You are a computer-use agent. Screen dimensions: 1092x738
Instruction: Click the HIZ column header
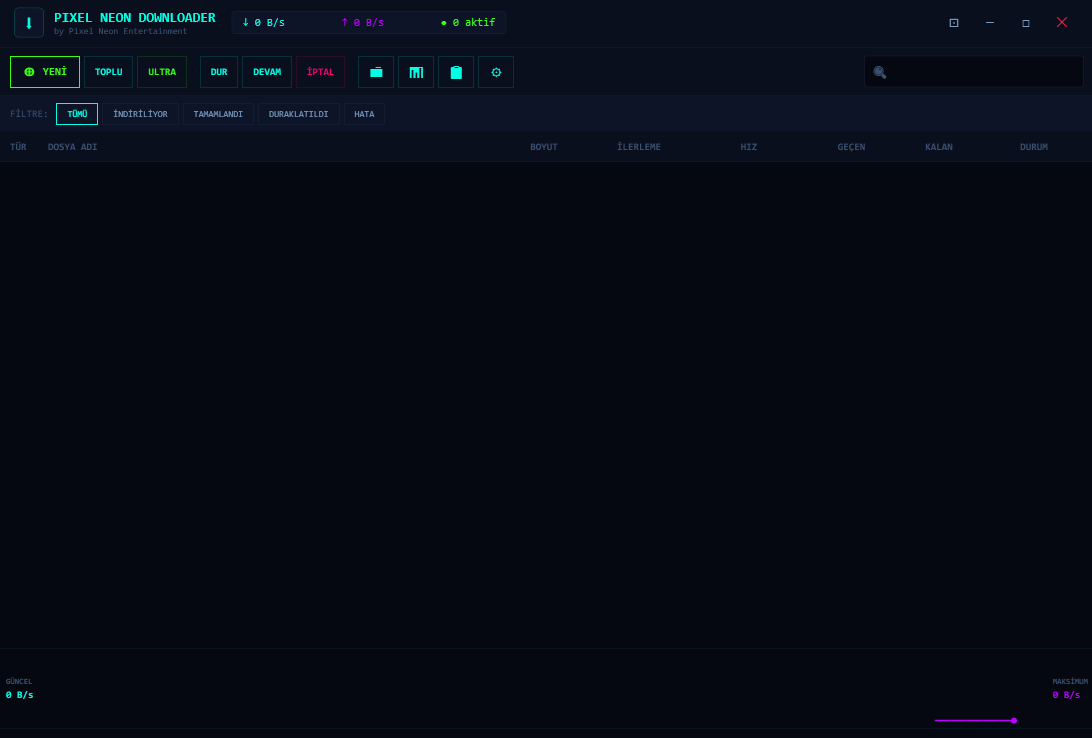pos(749,147)
